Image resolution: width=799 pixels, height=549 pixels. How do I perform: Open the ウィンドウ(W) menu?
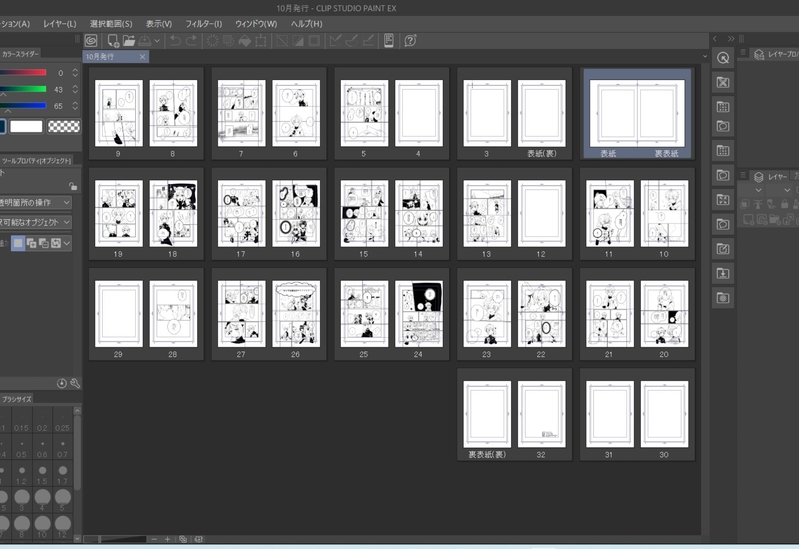pyautogui.click(x=256, y=23)
